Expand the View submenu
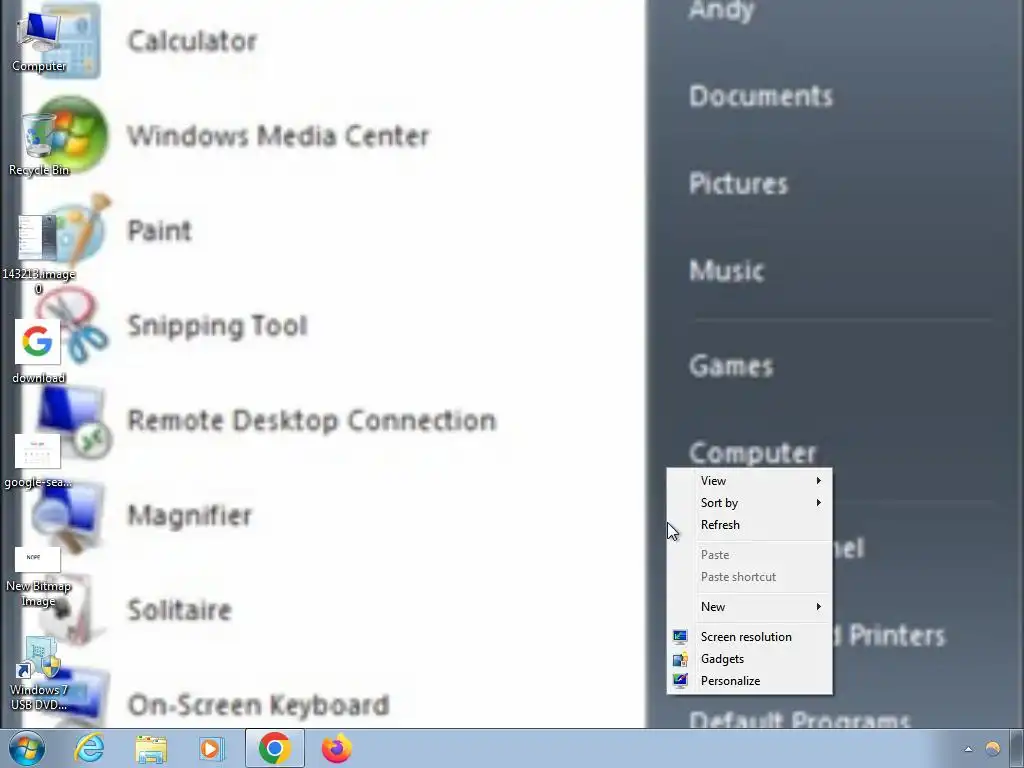Viewport: 1024px width, 768px height. [750, 481]
